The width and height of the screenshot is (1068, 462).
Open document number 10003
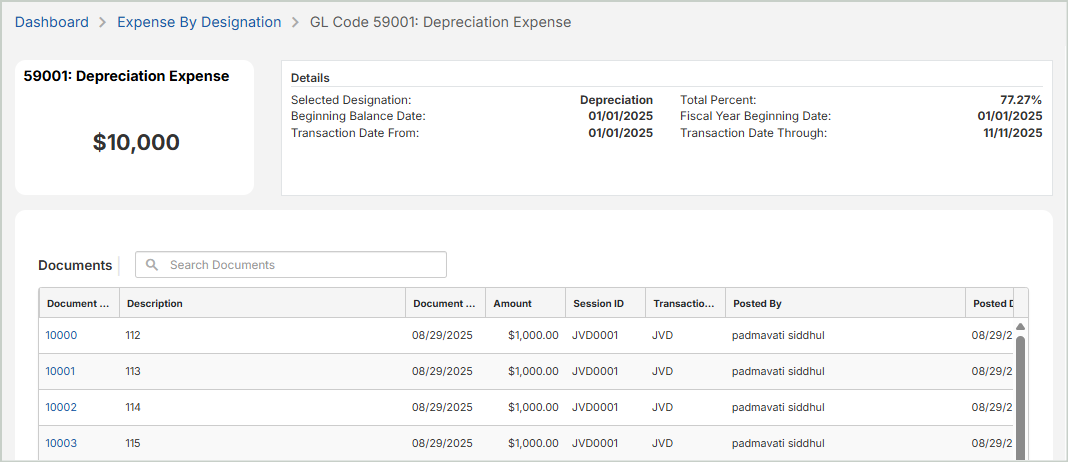pos(61,443)
